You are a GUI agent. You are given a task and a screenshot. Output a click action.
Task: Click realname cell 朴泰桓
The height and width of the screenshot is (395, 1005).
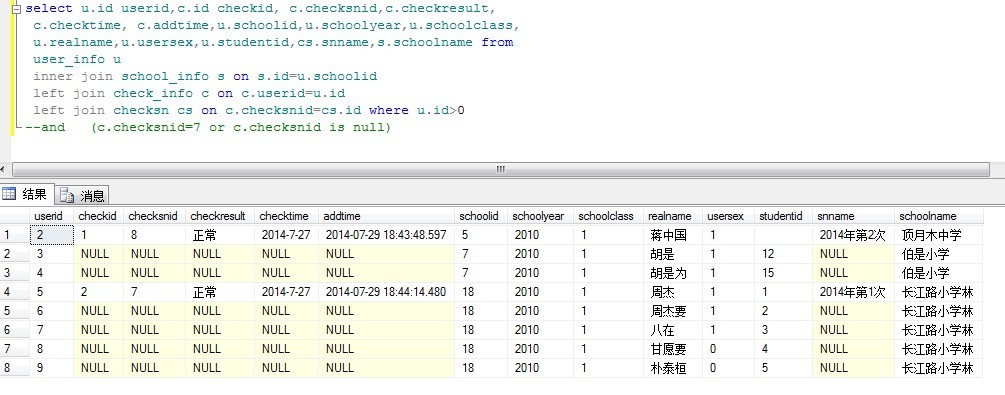673,368
